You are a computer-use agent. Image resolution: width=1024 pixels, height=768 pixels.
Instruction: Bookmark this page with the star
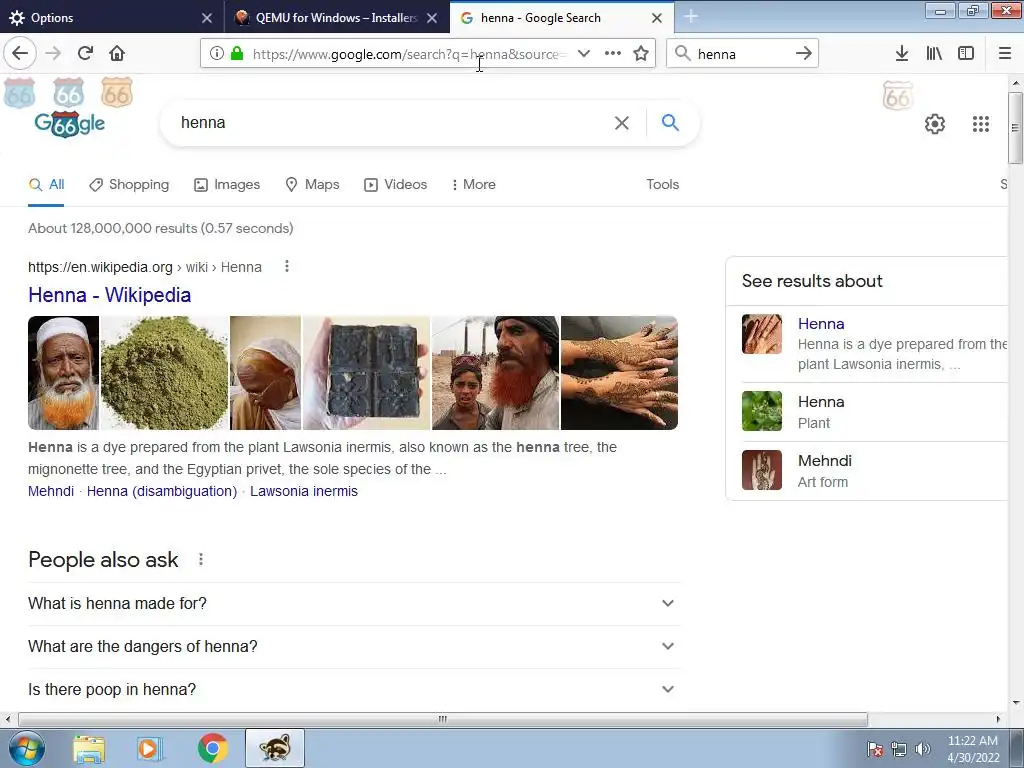point(641,54)
